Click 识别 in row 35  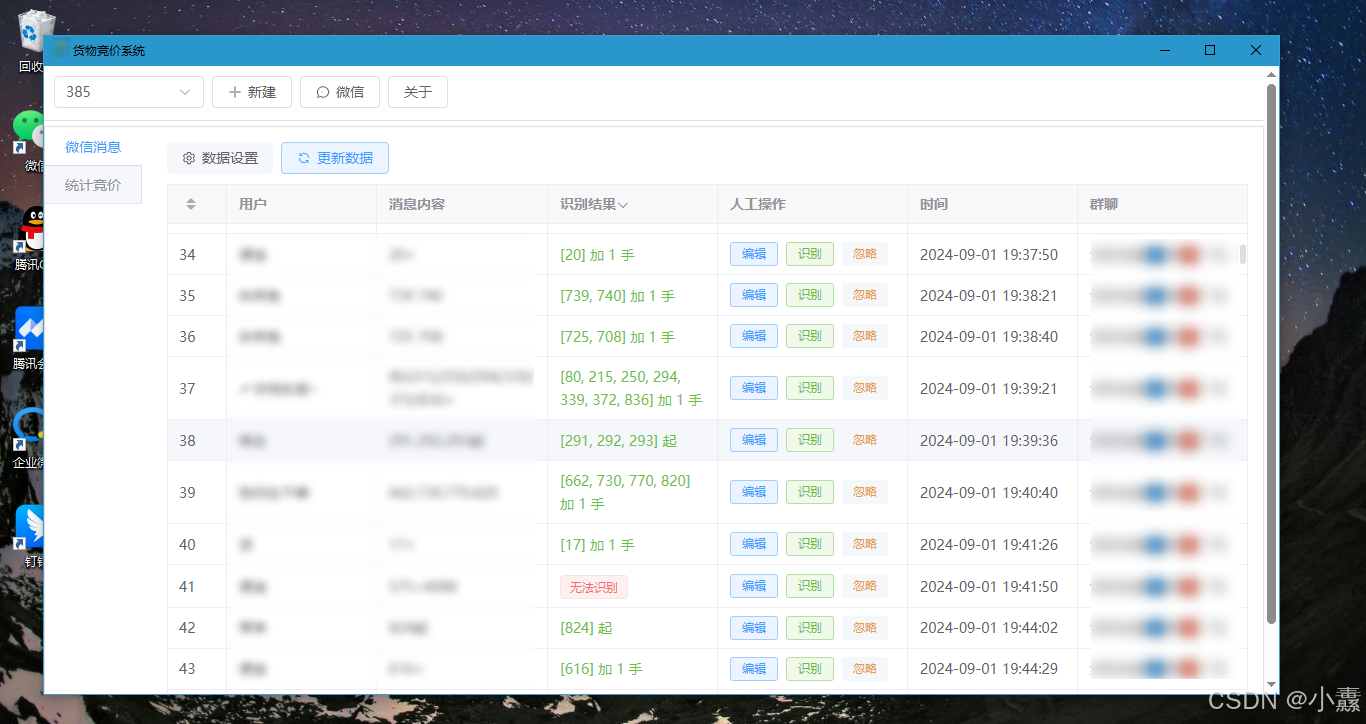[x=810, y=295]
